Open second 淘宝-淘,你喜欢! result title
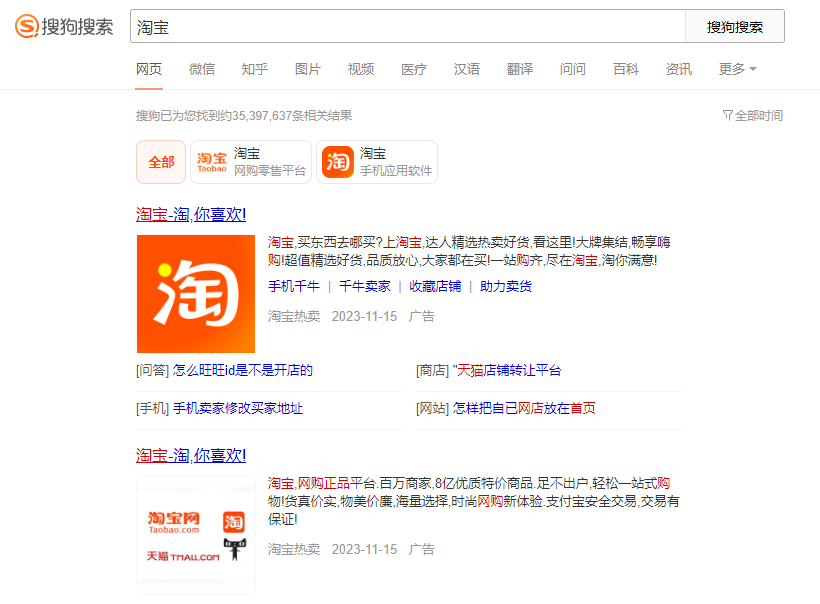This screenshot has height=604, width=820. point(191,455)
